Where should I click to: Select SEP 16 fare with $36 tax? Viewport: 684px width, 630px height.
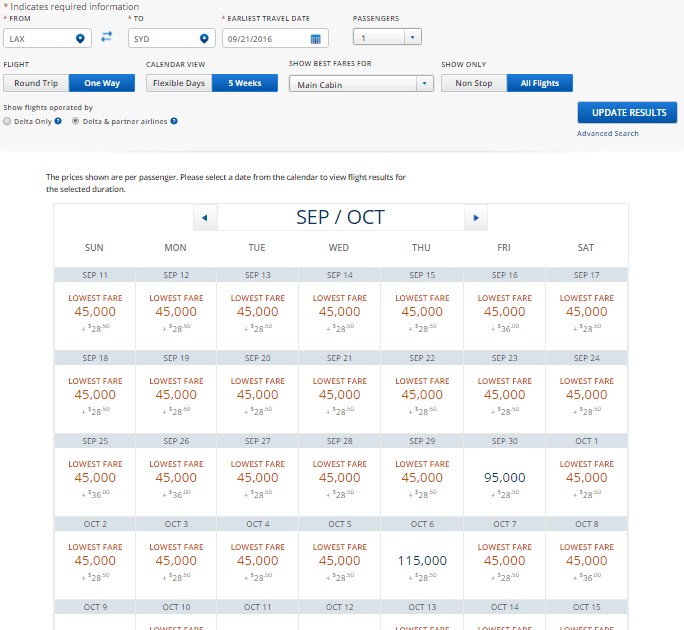click(504, 315)
